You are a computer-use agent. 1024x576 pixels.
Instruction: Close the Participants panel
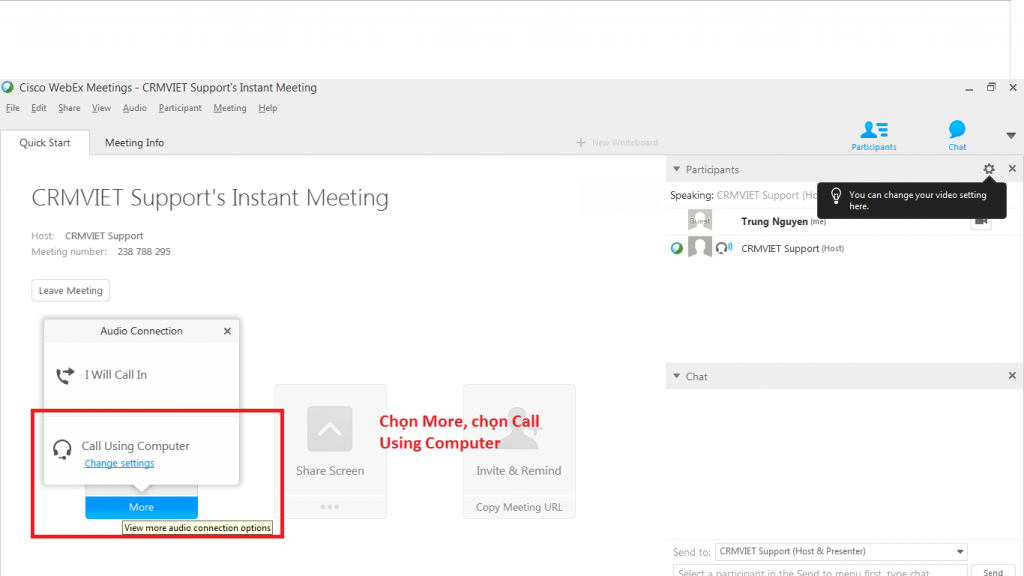click(x=1012, y=168)
